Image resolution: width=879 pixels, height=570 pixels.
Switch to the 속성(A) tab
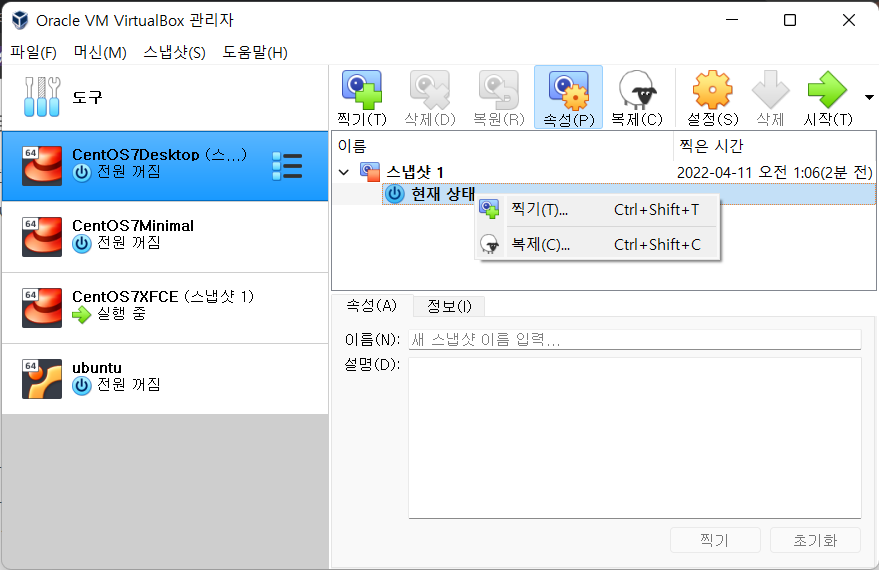(372, 305)
